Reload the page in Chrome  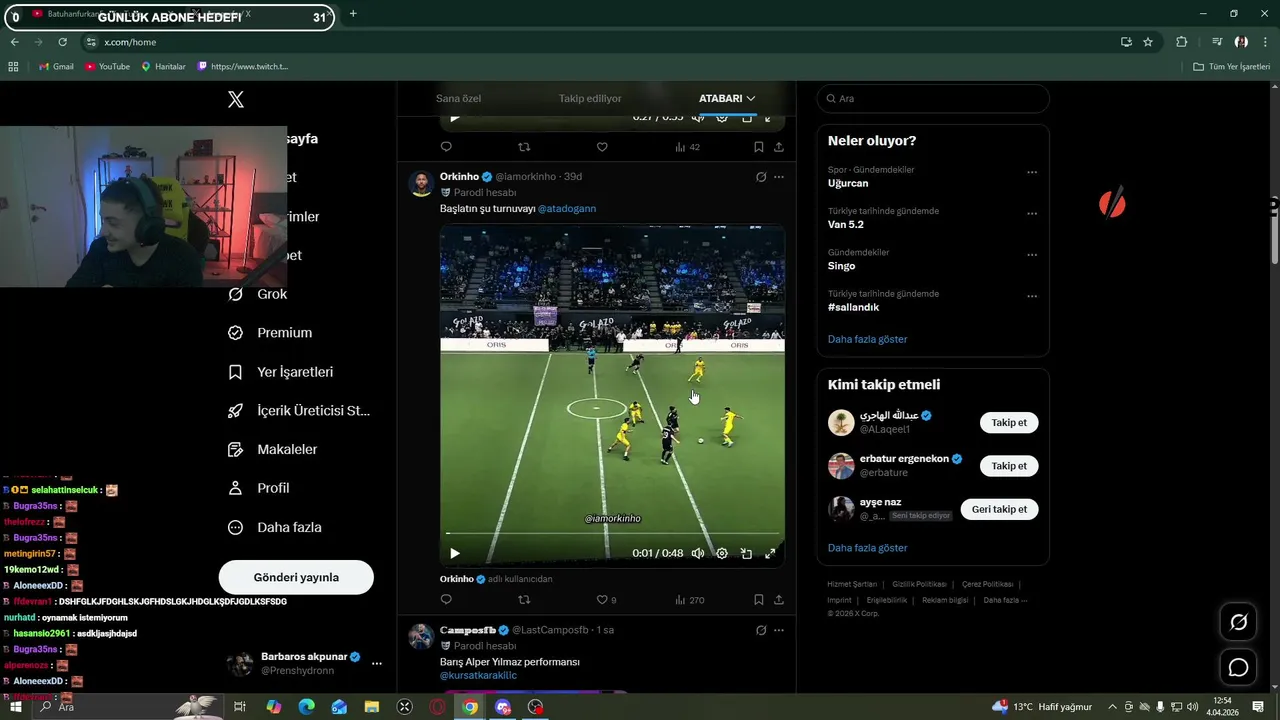(x=62, y=42)
